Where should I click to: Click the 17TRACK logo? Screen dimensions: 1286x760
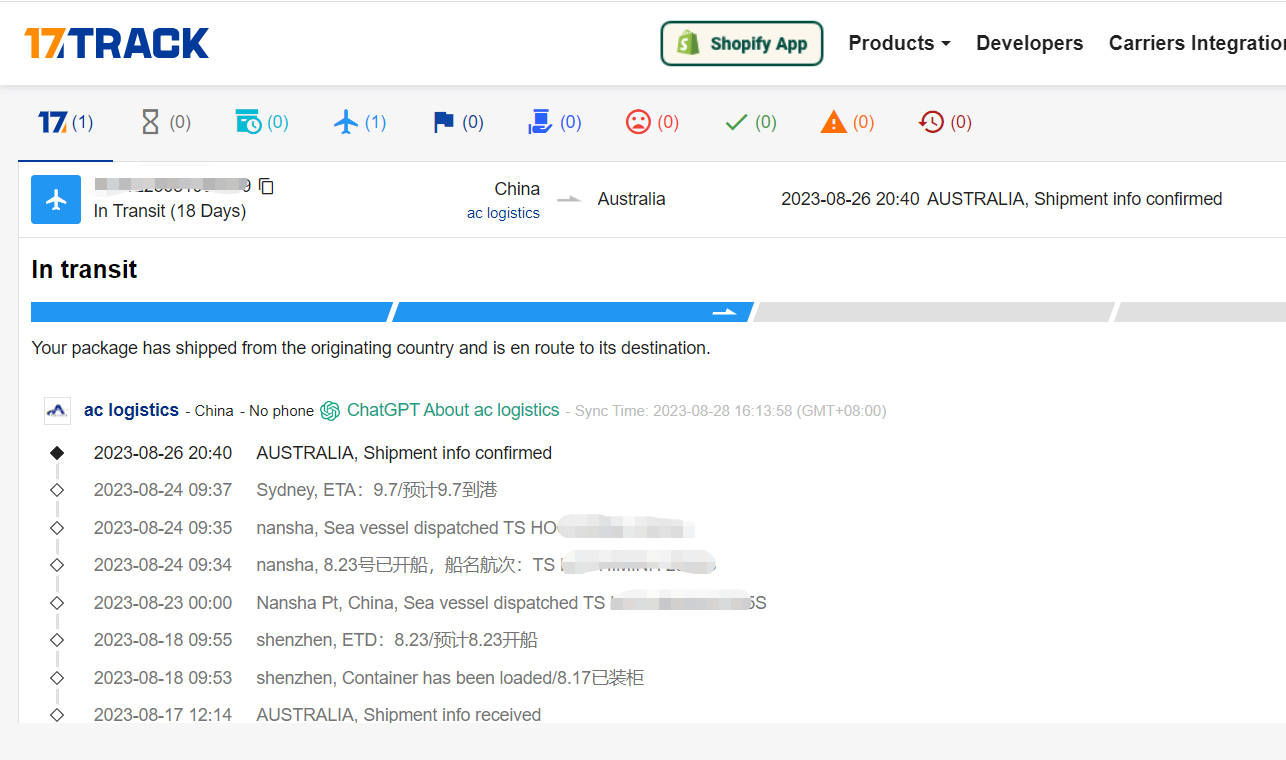coord(117,43)
